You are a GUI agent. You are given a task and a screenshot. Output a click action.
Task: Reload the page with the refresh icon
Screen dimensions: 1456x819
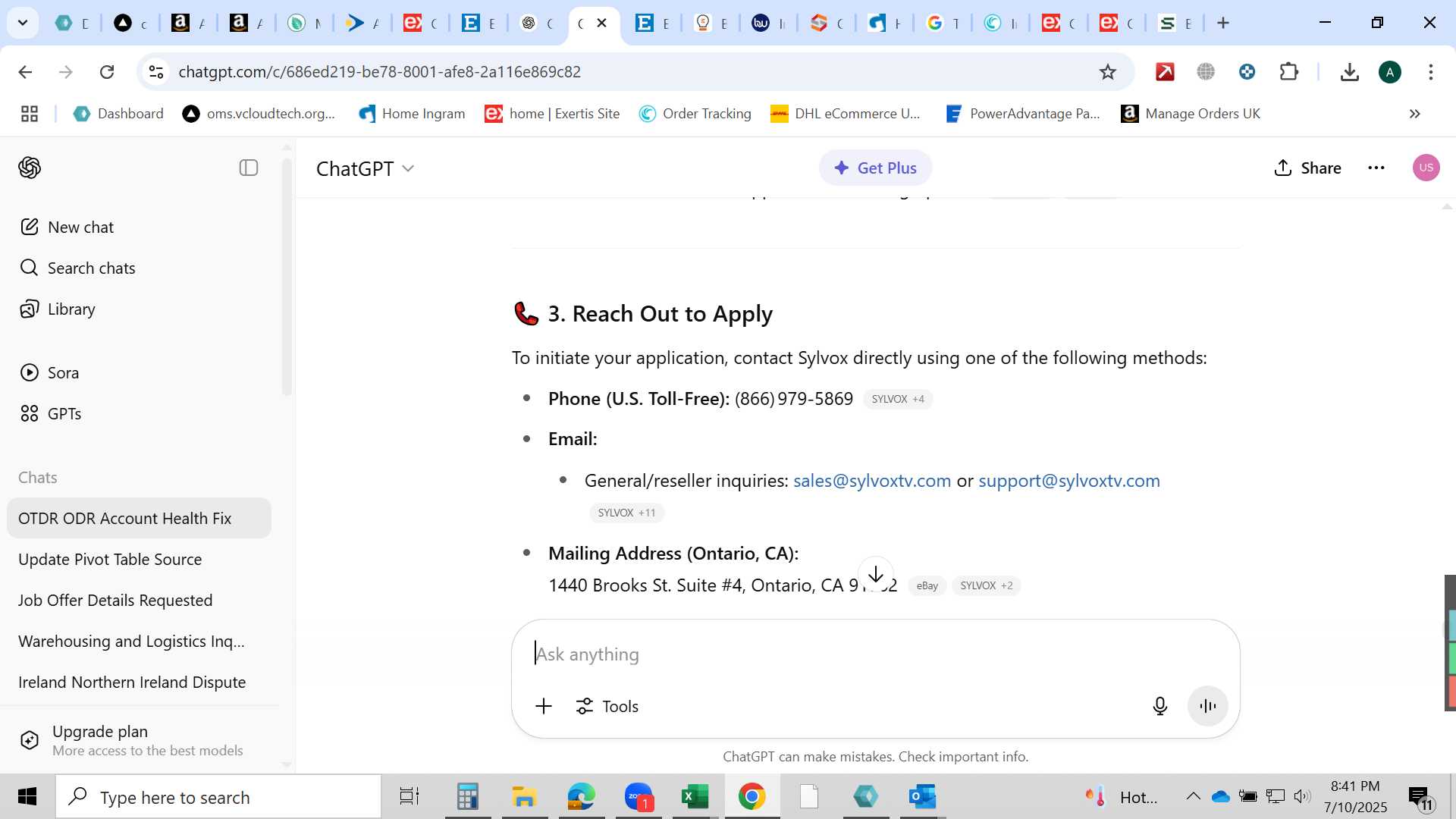[107, 71]
